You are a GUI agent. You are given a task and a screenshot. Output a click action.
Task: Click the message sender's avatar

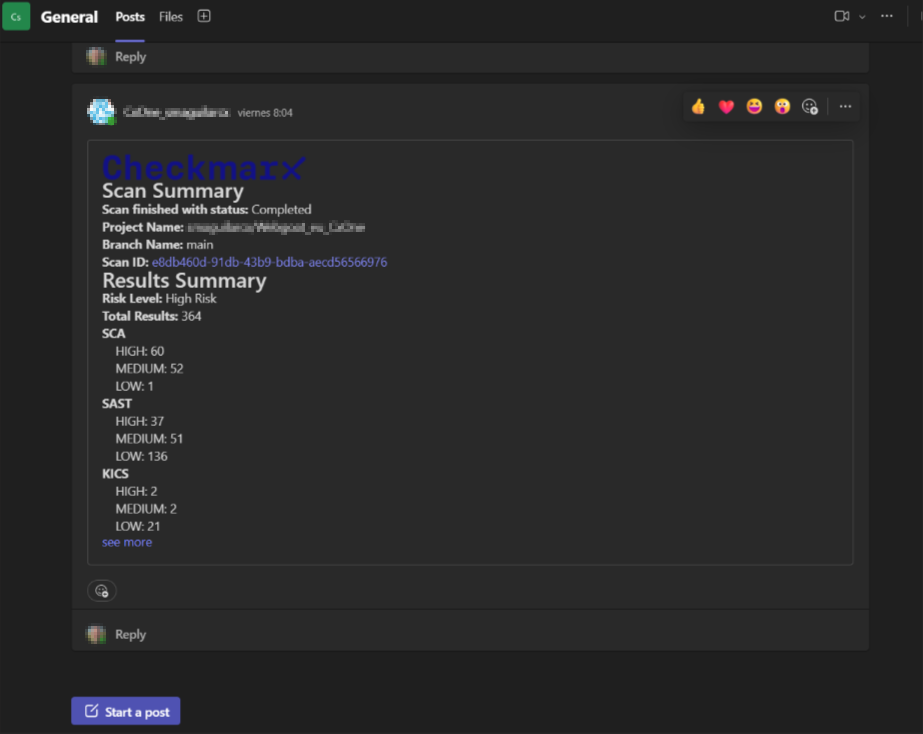point(101,112)
